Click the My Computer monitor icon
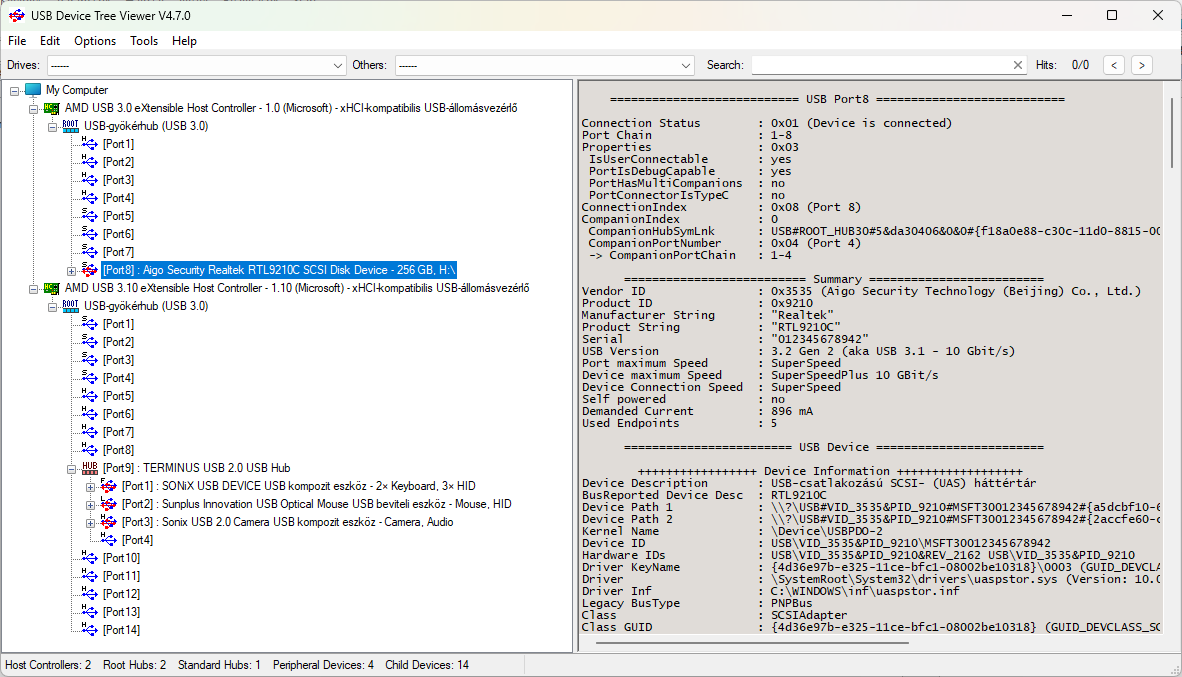1182x677 pixels. 33,90
